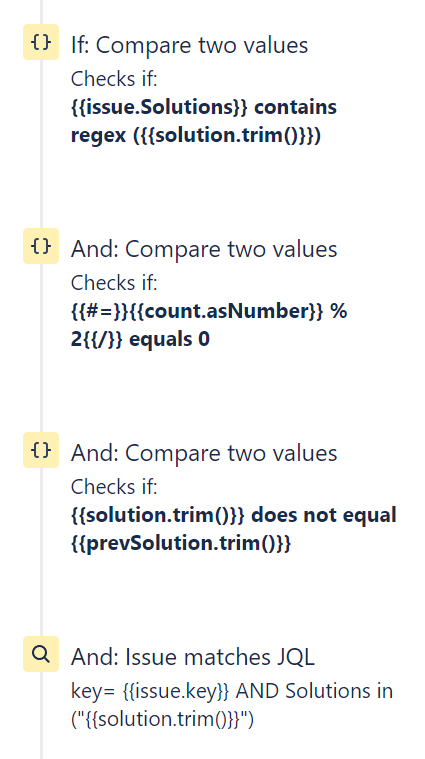The height and width of the screenshot is (759, 425).
Task: Click the 'does not equal {{prevSolution.trim()}}' summary
Action: click(234, 529)
